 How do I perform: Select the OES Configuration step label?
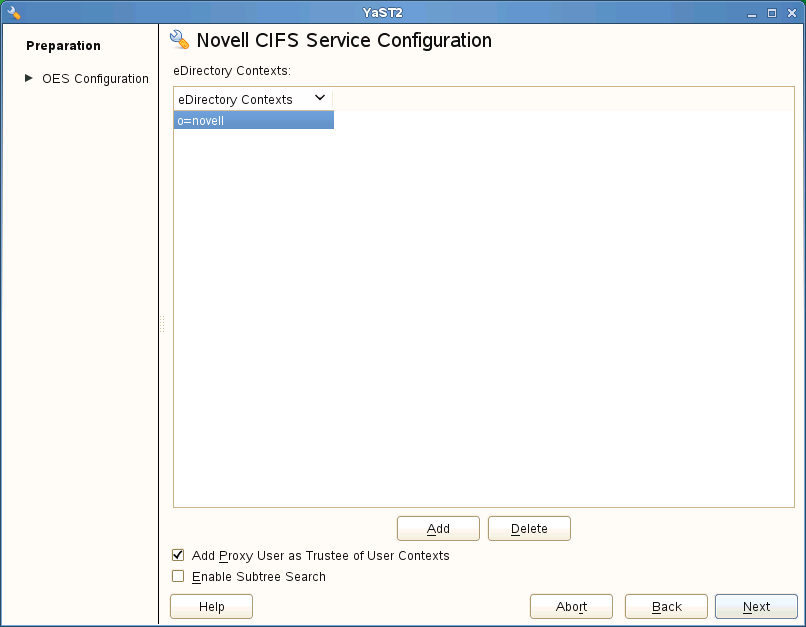(95, 79)
